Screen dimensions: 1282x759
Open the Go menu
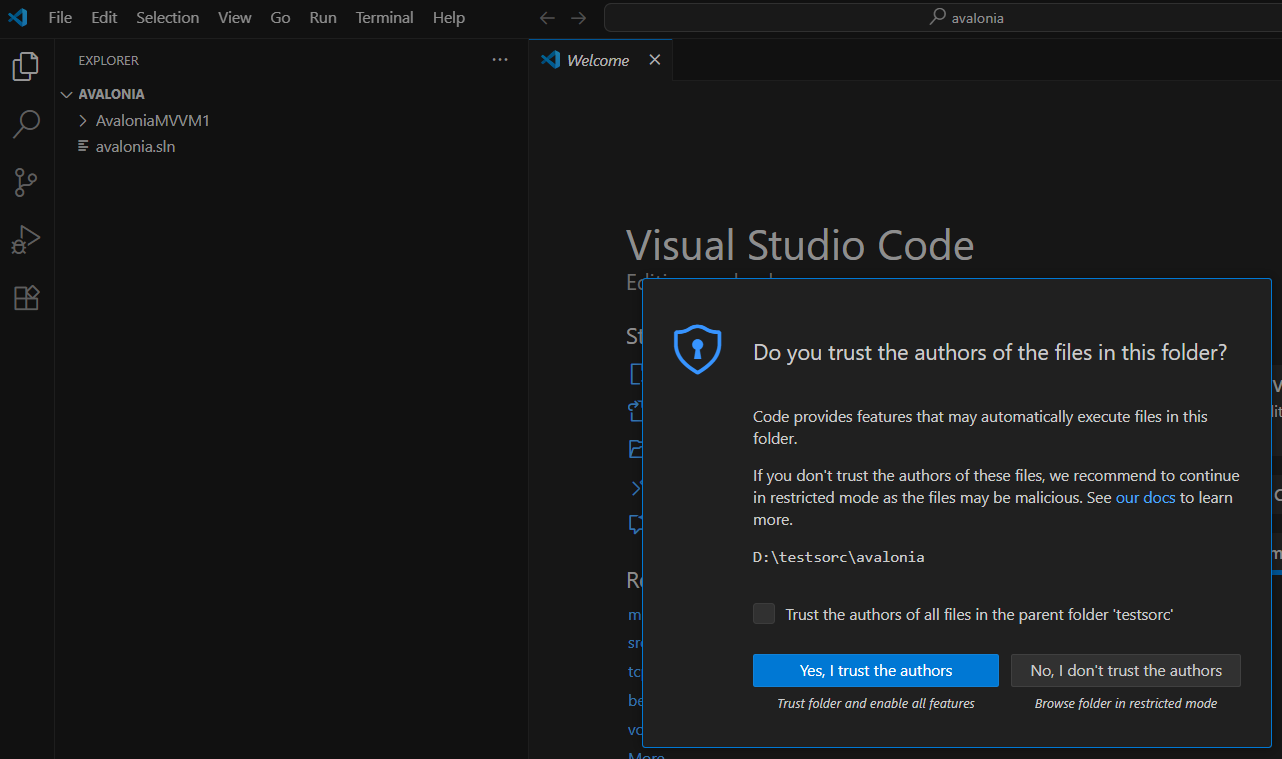280,18
